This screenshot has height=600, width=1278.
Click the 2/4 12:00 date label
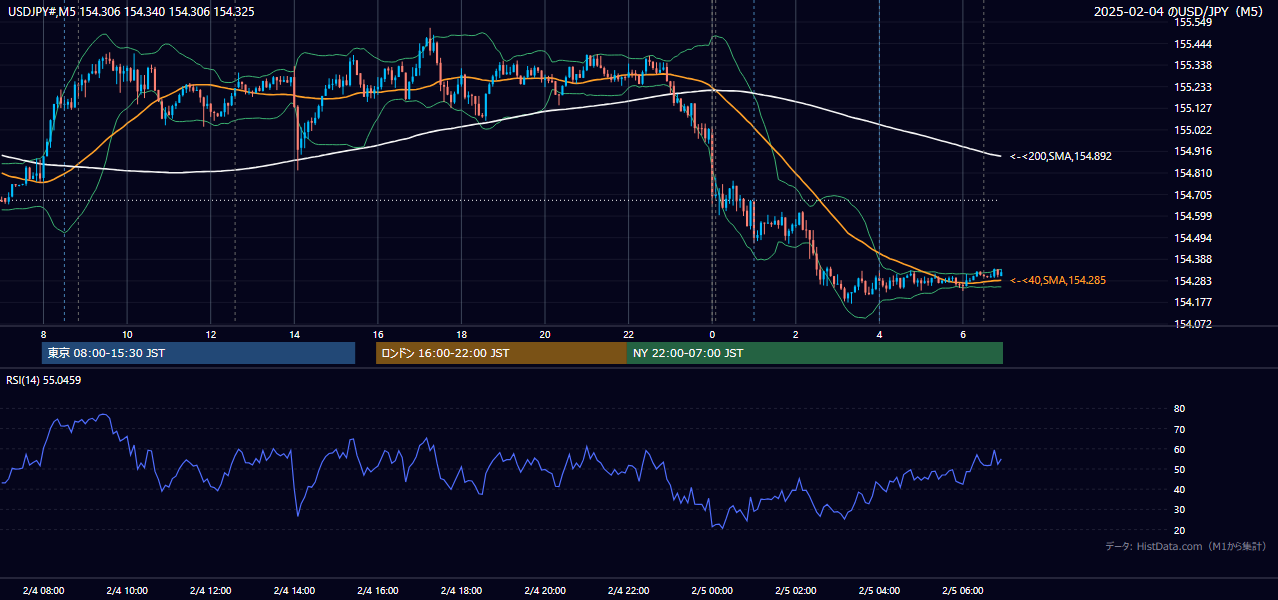click(210, 591)
